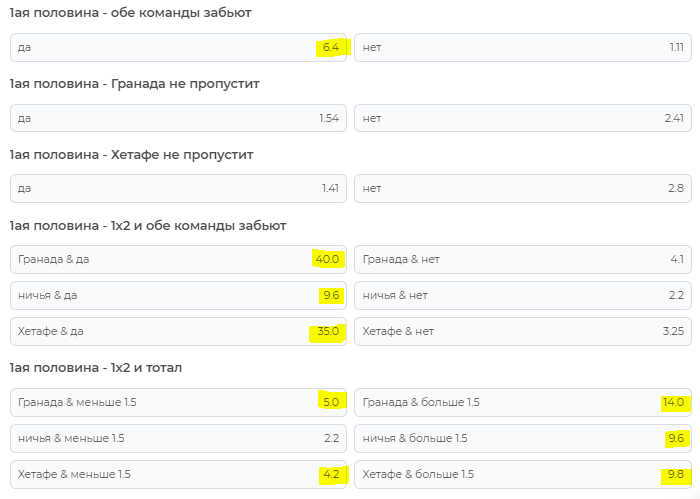
Task: Bet on 'Гранада & меньше 1.5' at 5.0
Action: [x=178, y=402]
